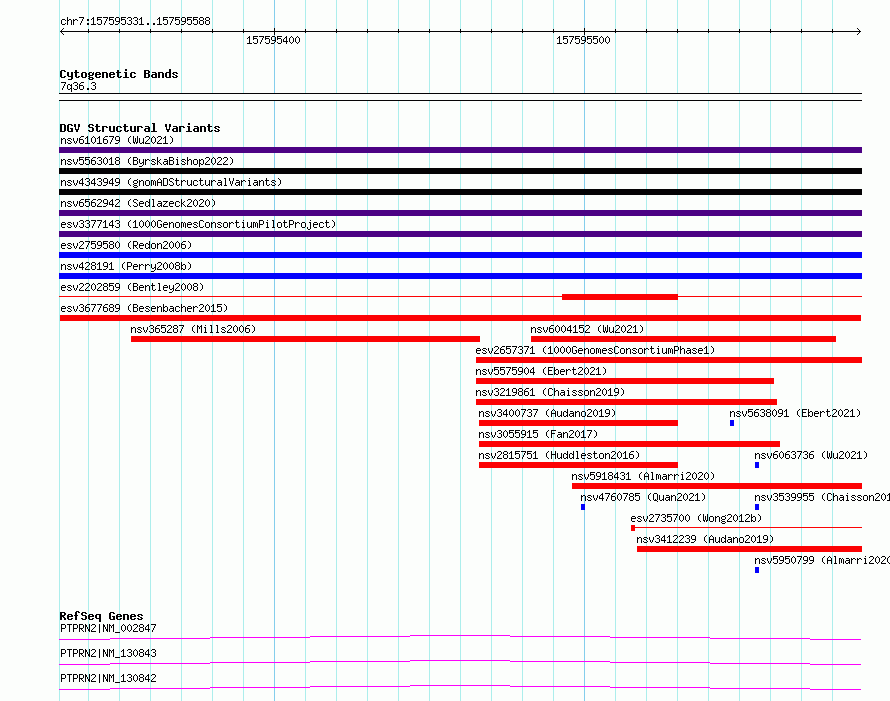
Task: Click the nsv4760785 (Quan2021) label
Action: click(643, 497)
